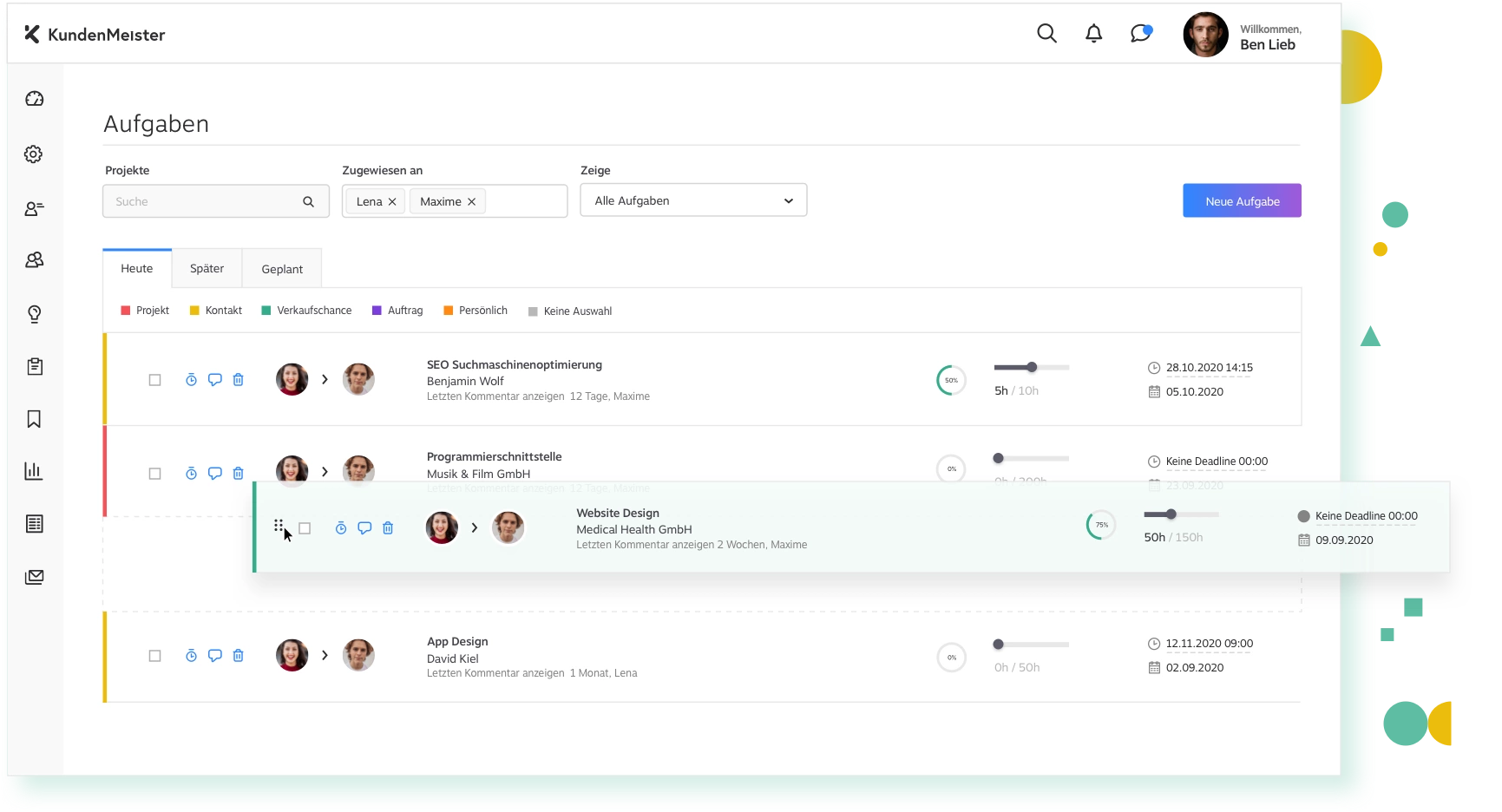1502x812 pixels.
Task: Open notifications bell
Action: [x=1093, y=34]
